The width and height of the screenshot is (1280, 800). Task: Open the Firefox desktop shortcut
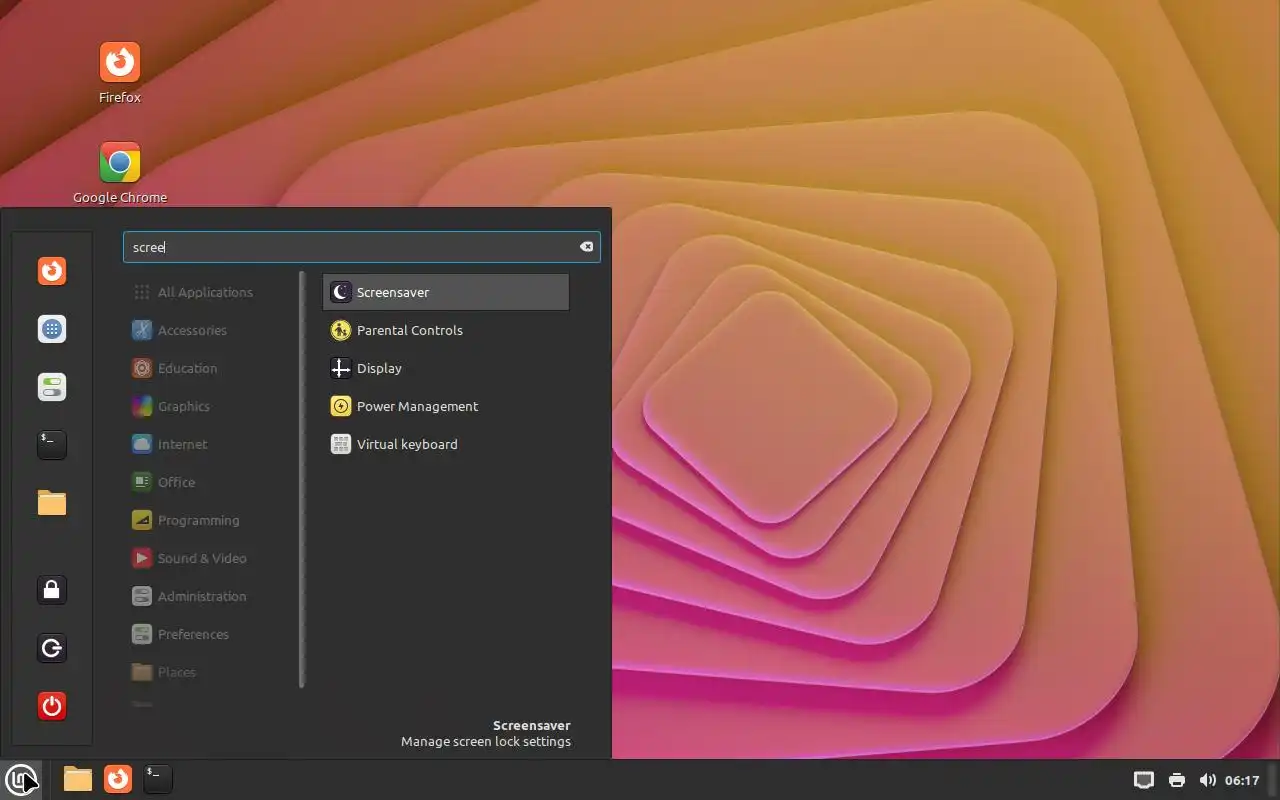tap(120, 74)
